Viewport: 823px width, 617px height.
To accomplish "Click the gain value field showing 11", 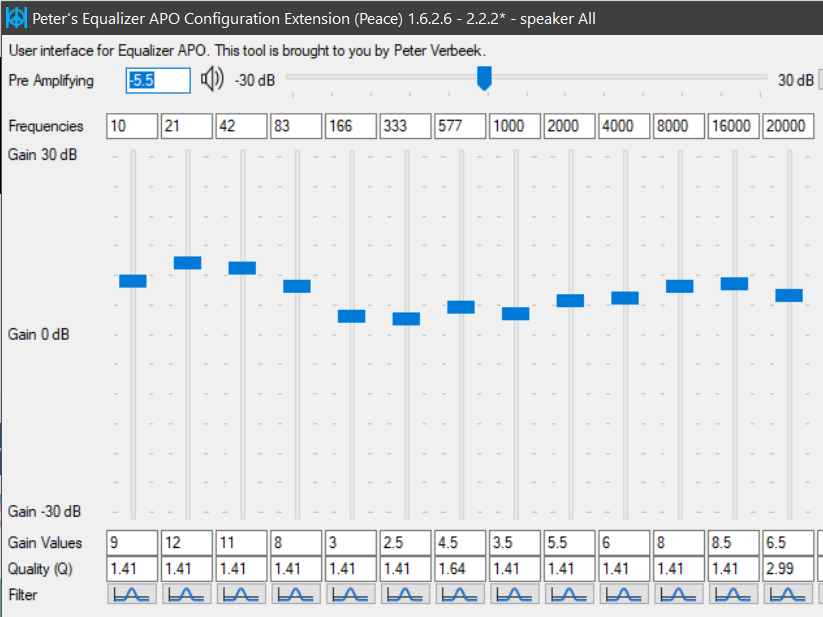I will (241, 542).
